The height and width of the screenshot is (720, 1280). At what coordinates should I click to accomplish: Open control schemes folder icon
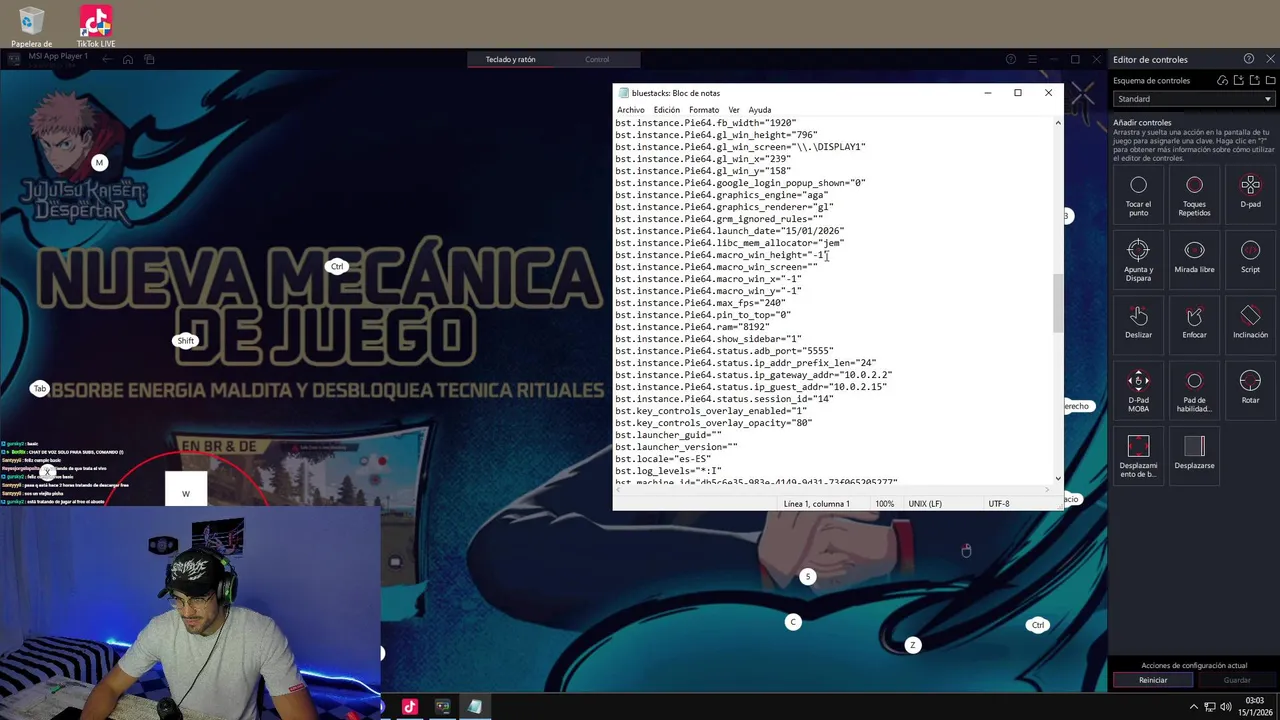tap(1270, 80)
